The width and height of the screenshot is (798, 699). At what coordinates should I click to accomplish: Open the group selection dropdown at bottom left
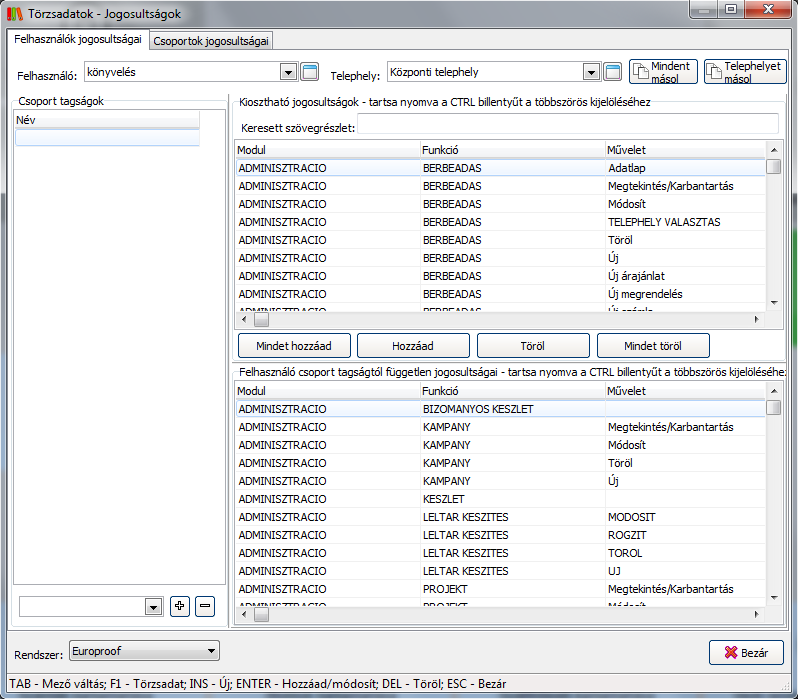coord(153,607)
